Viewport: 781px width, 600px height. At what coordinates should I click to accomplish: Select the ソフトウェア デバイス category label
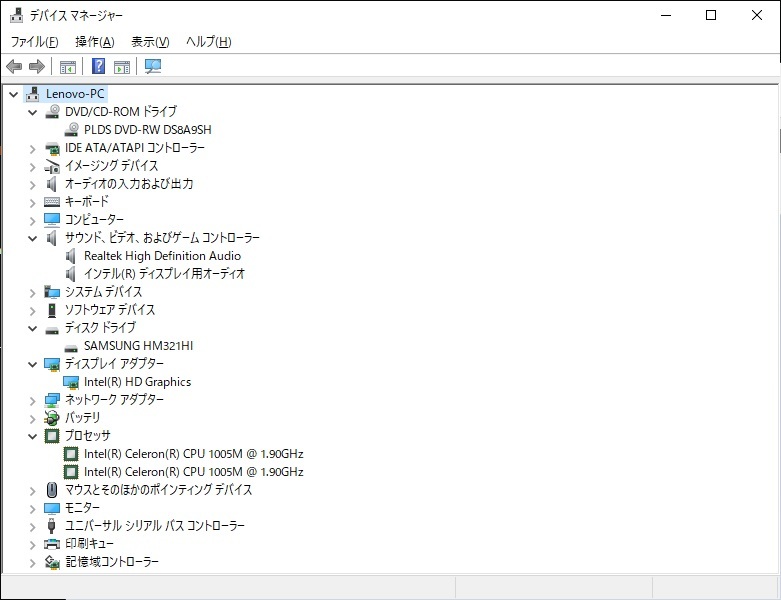tap(110, 310)
